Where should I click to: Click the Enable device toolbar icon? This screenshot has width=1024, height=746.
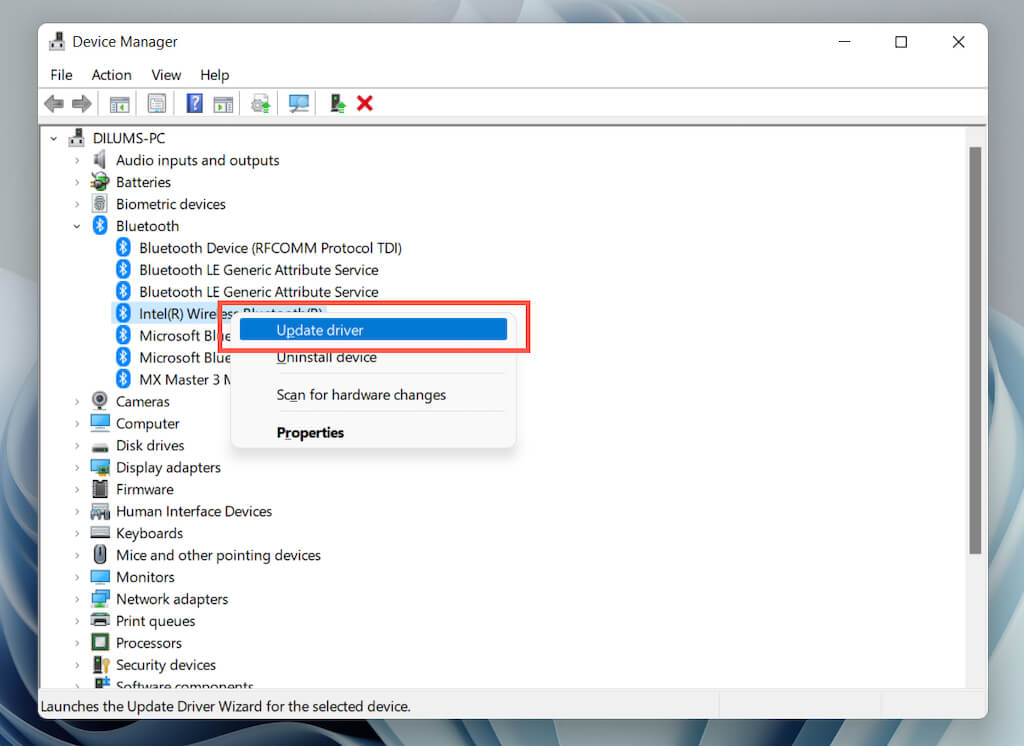337,103
